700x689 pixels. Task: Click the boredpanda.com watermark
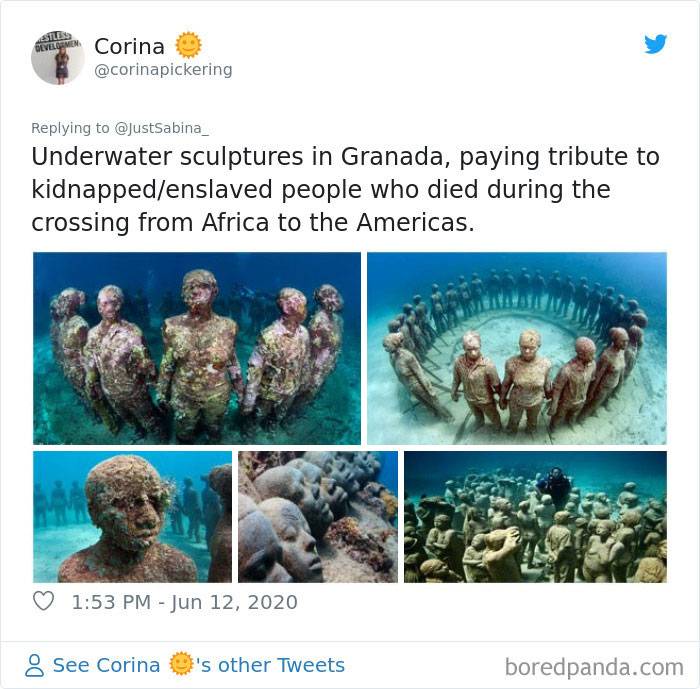tap(594, 667)
